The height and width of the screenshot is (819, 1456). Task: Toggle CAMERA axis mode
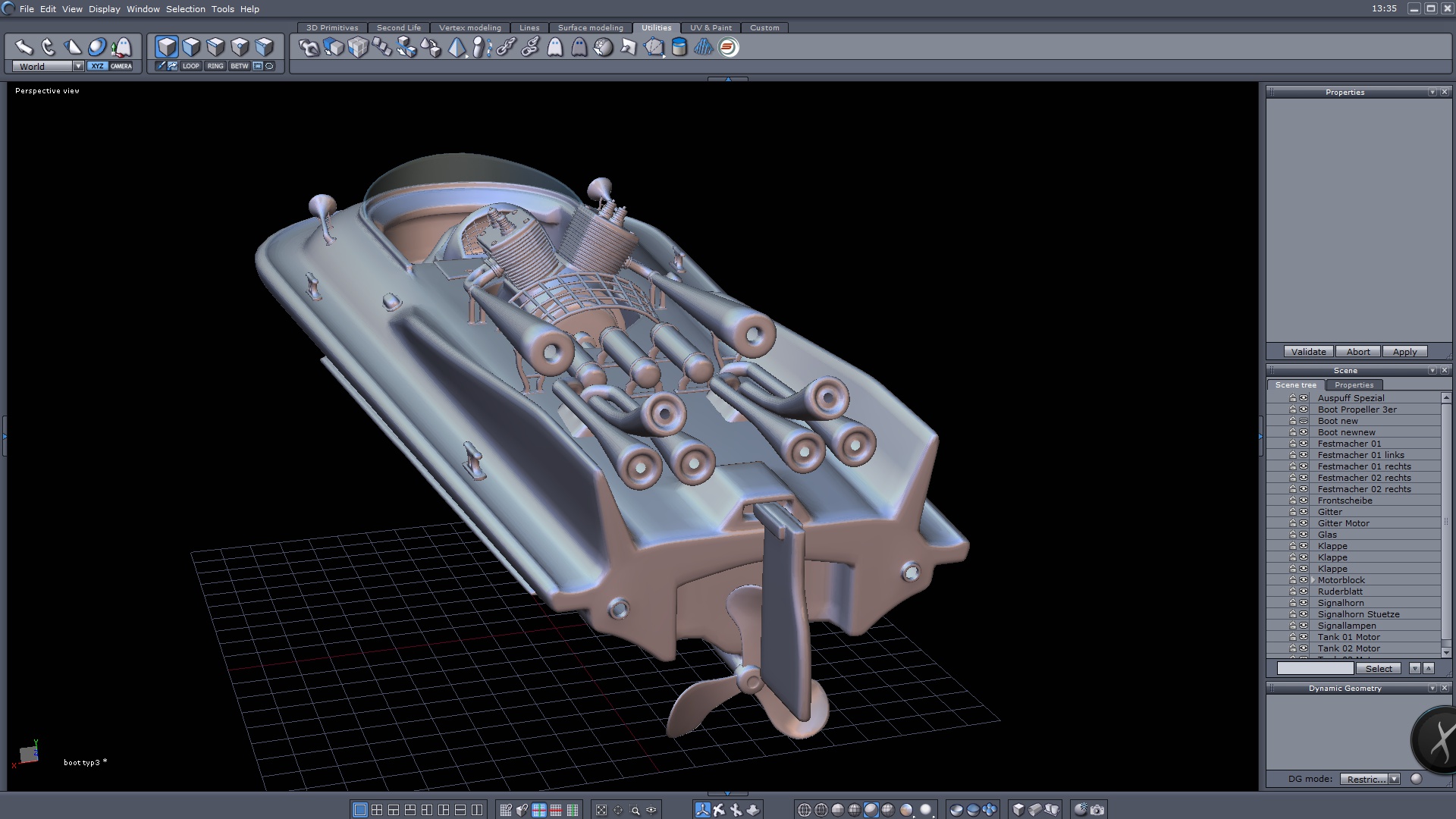(x=121, y=66)
